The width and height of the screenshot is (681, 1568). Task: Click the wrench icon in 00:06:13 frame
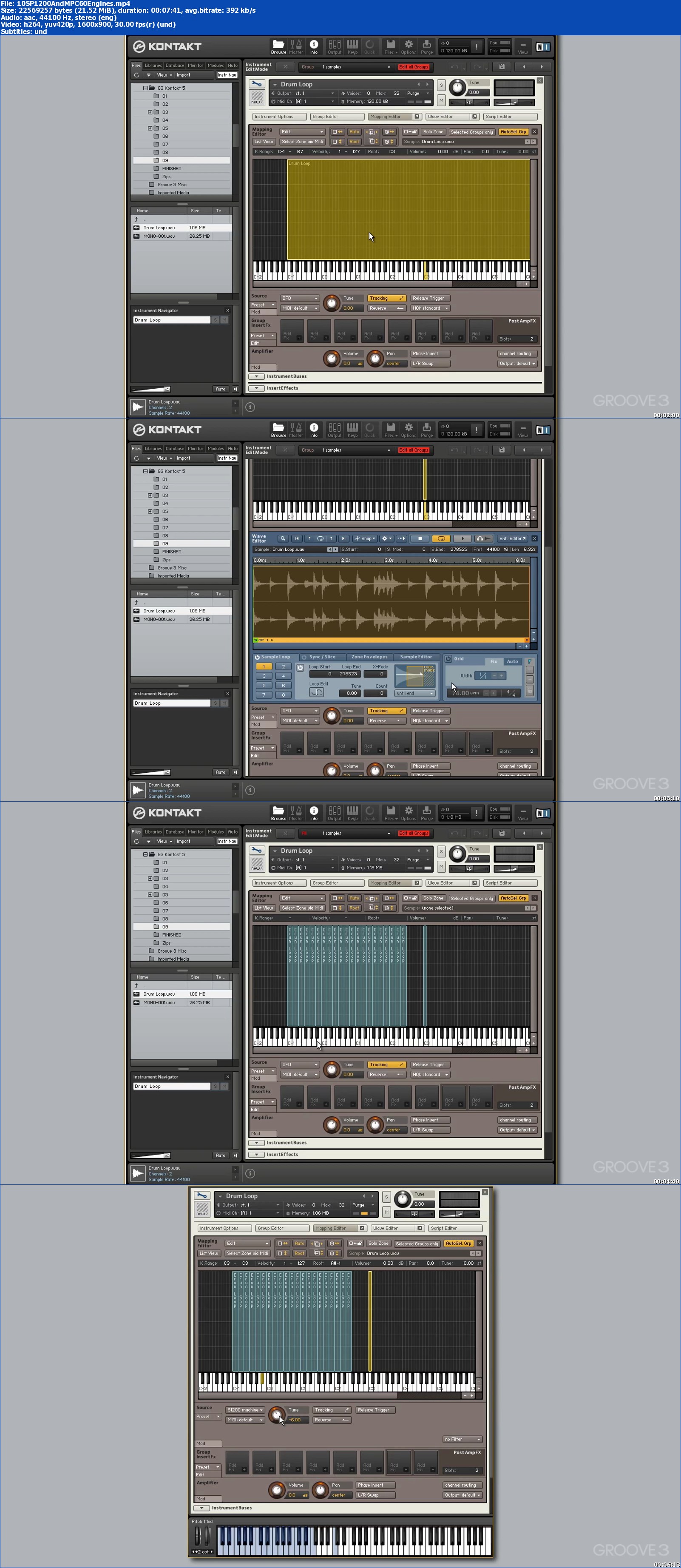pyautogui.click(x=202, y=1196)
